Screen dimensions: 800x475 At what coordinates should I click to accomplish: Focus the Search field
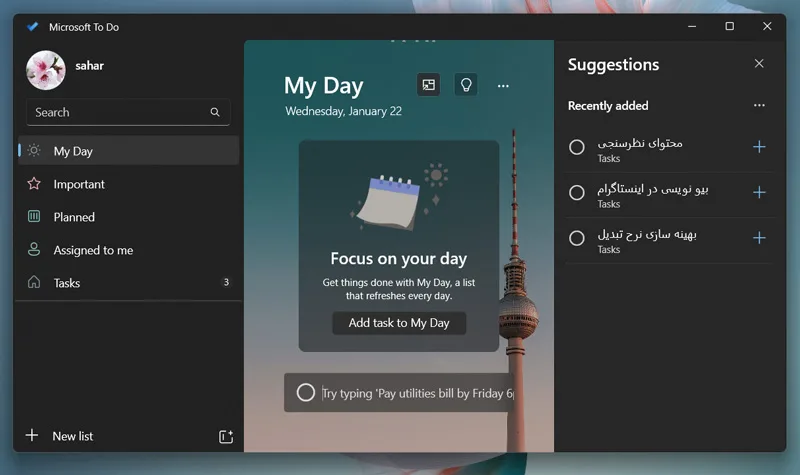point(128,112)
